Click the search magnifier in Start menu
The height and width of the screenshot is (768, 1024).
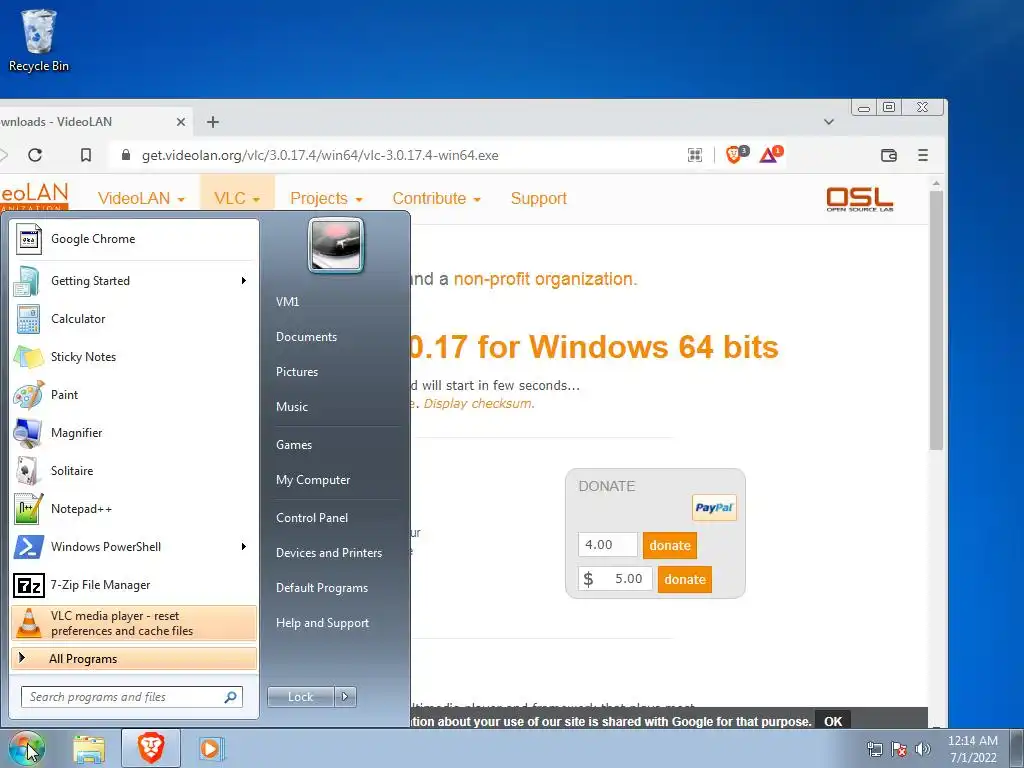point(231,697)
